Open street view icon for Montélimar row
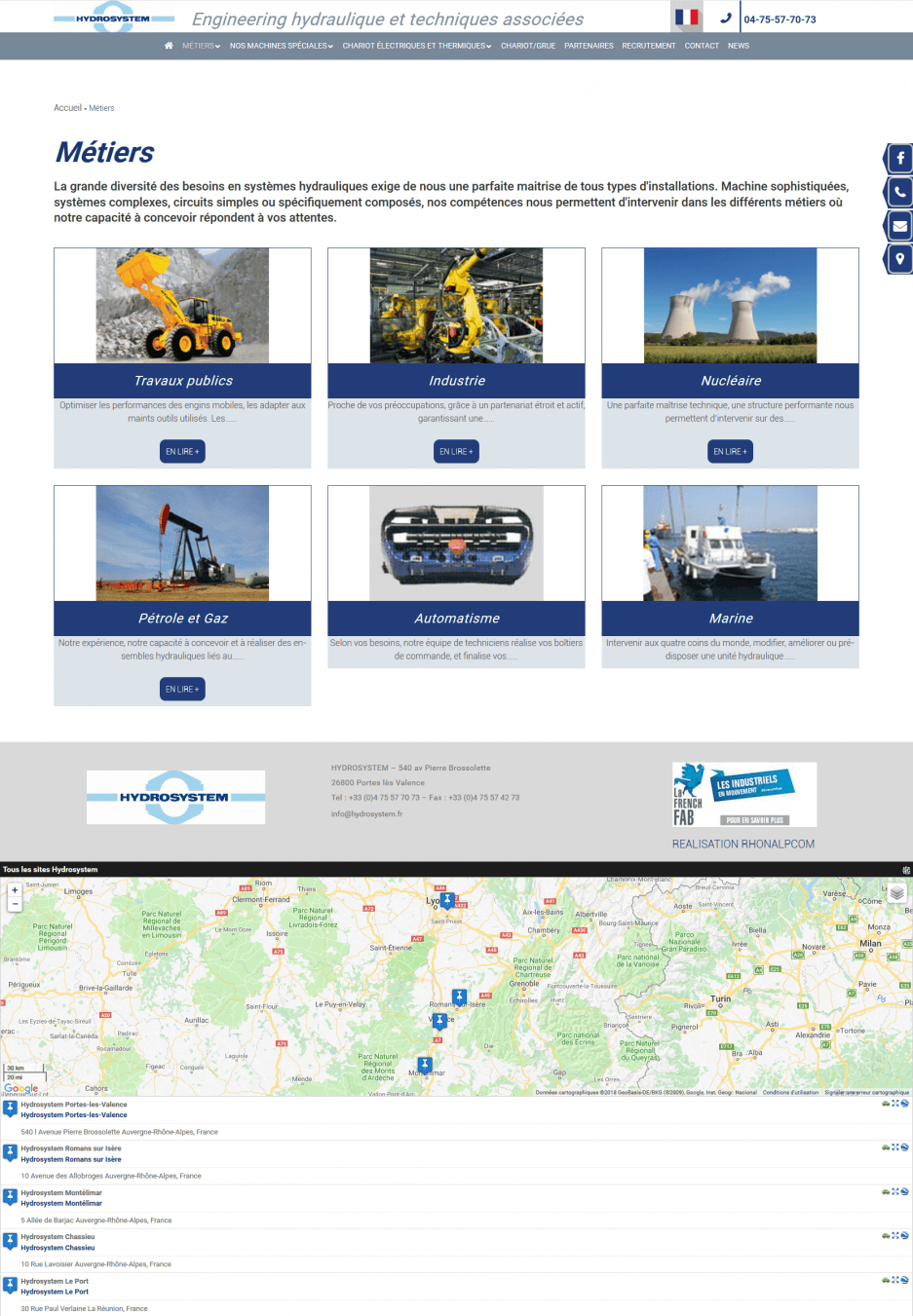 click(904, 1191)
